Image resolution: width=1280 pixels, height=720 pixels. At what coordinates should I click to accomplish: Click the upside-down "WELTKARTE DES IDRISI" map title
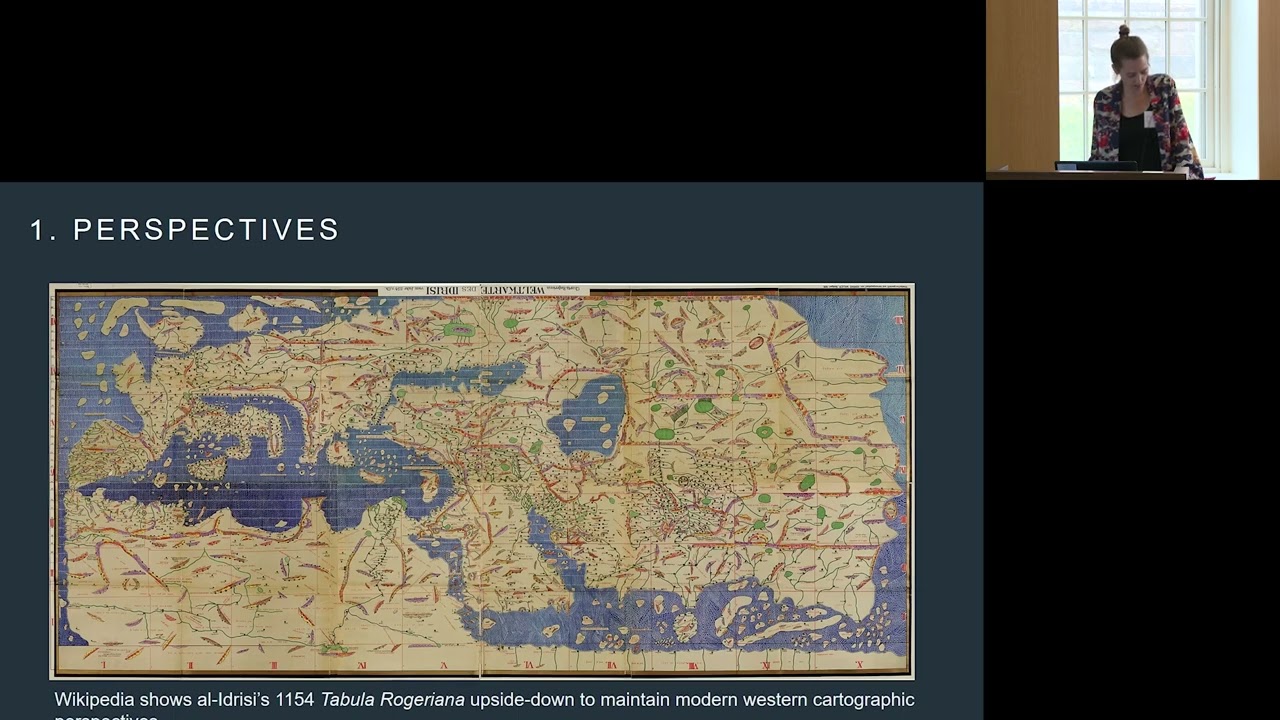tap(485, 290)
